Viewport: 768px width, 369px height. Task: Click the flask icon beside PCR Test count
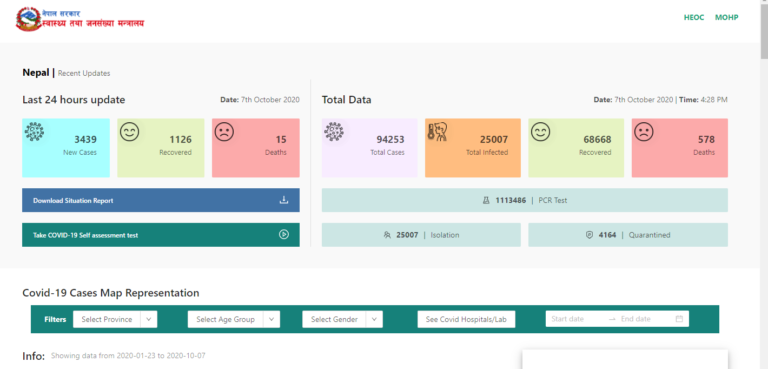pos(486,200)
